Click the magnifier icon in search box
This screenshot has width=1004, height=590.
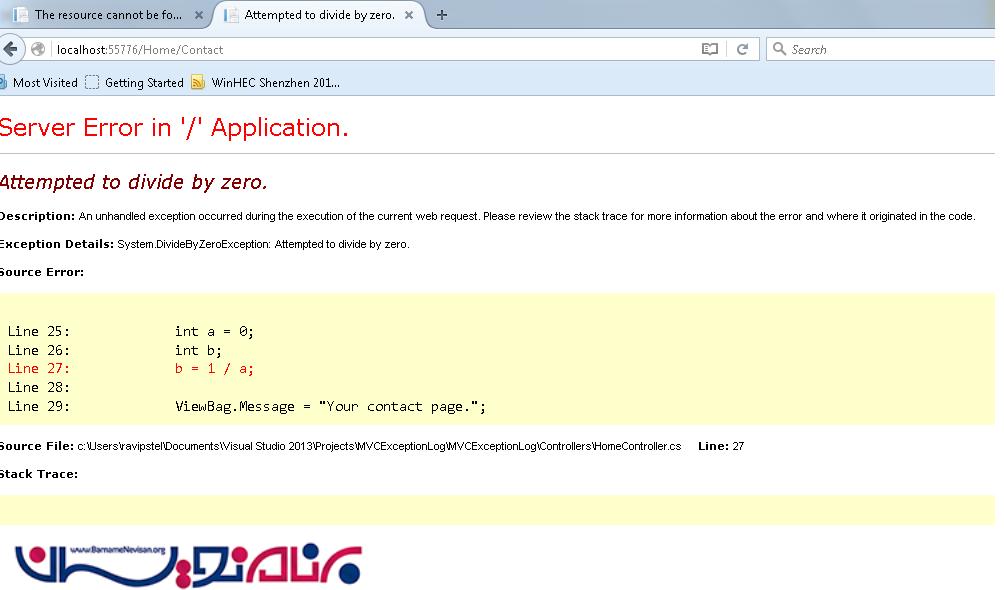pyautogui.click(x=779, y=49)
